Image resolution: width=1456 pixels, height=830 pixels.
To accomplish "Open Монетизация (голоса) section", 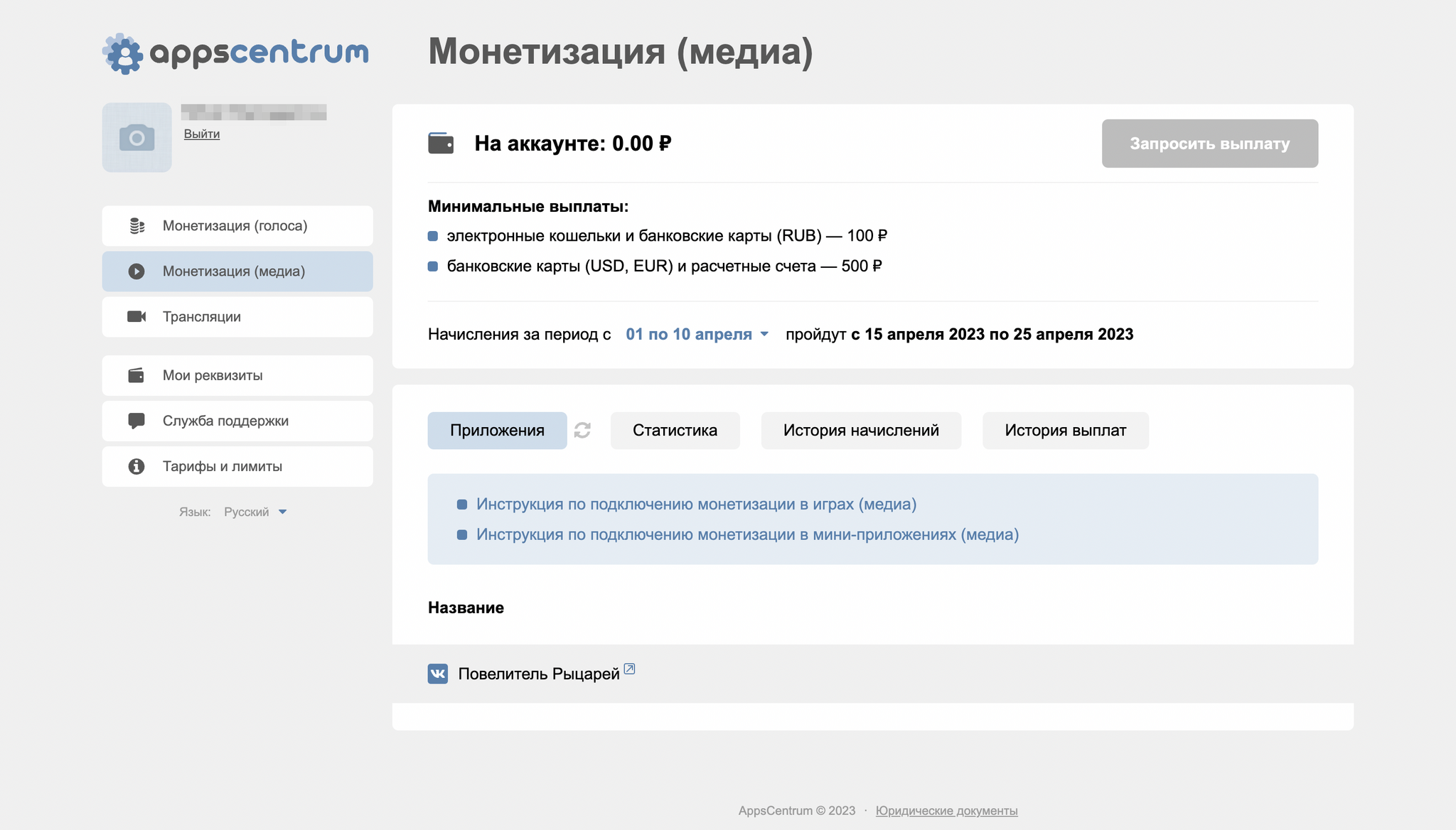I will (x=237, y=226).
